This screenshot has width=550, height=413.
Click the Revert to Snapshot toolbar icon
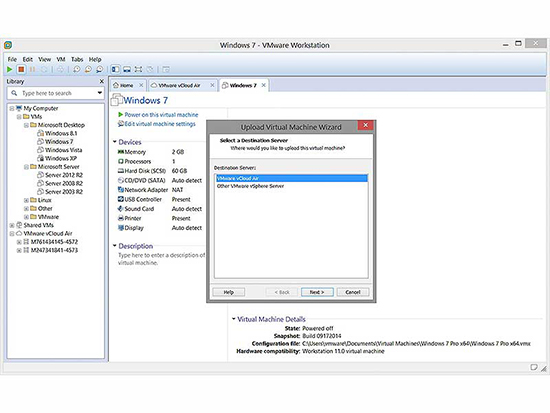[88, 69]
